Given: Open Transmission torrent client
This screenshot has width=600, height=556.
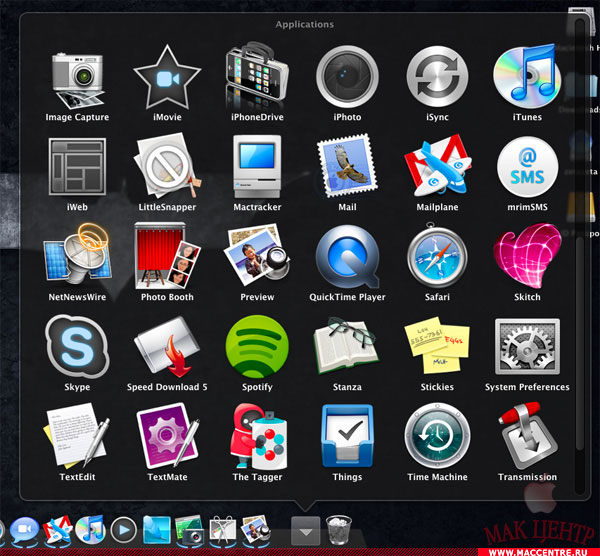Looking at the screenshot, I should (x=527, y=436).
